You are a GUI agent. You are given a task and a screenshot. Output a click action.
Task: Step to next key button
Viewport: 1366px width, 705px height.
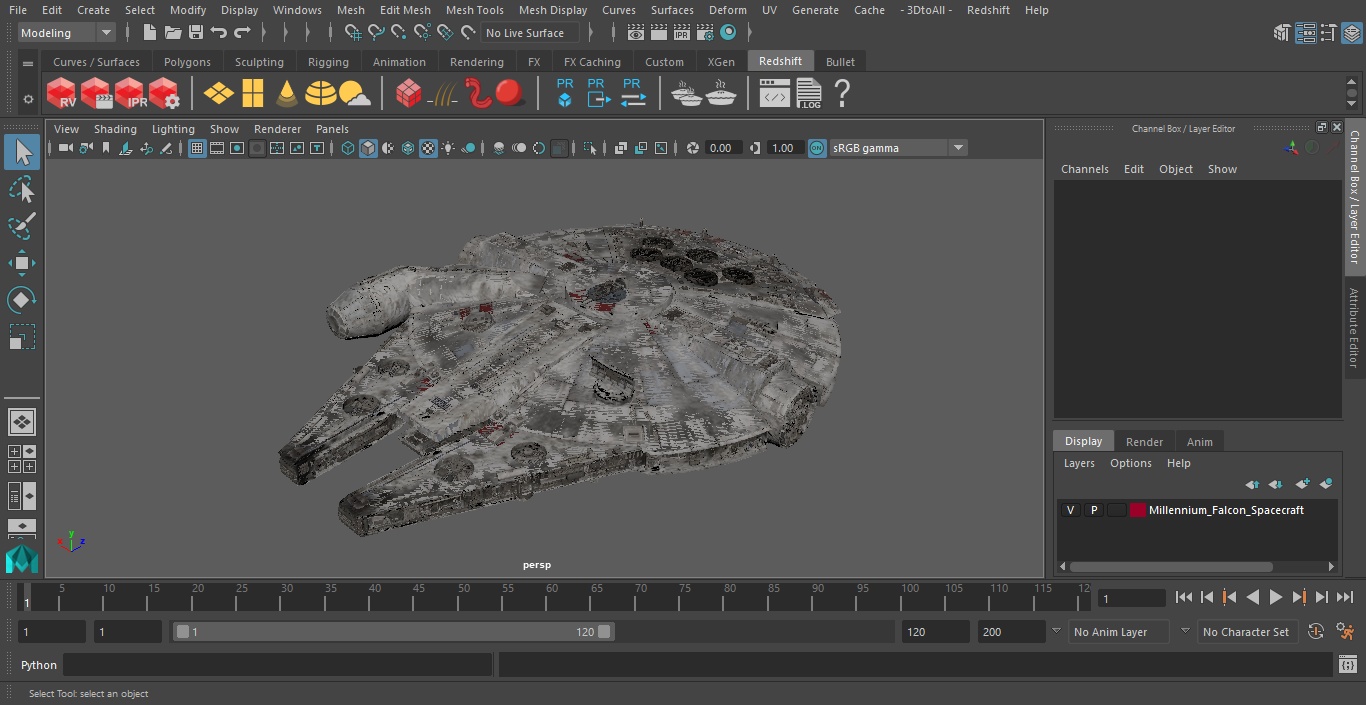[1298, 597]
